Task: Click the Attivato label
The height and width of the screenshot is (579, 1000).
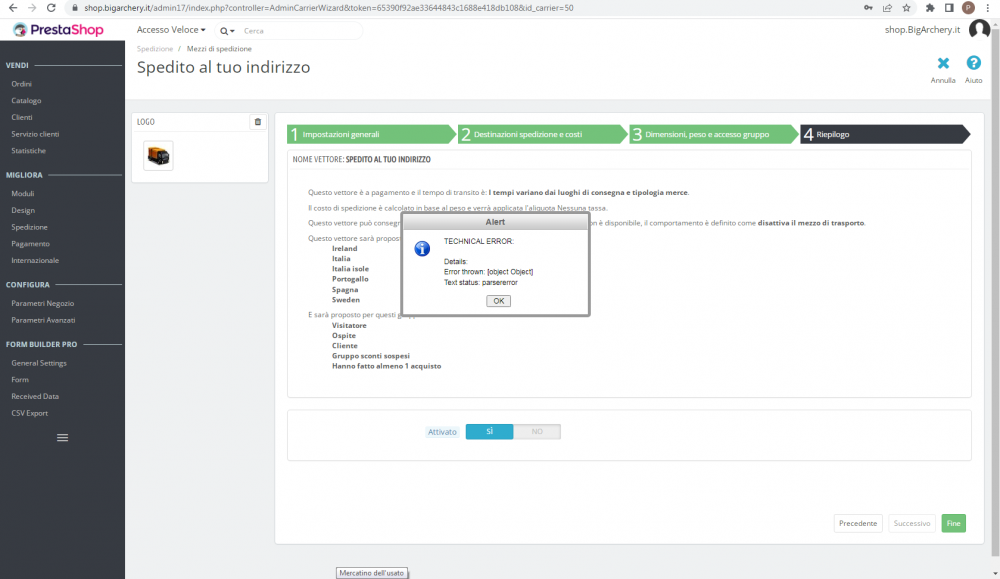Action: 442,432
